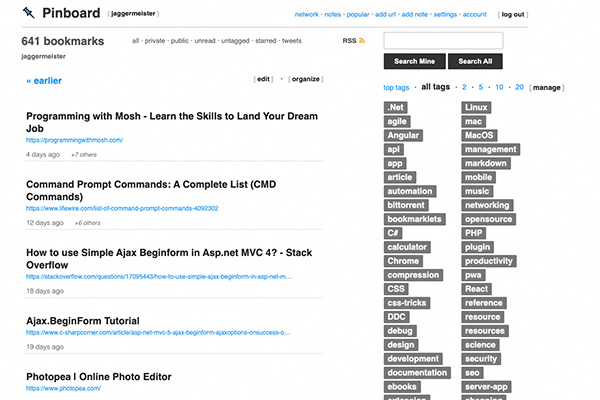Show untagged bookmarks
Image resolution: width=600 pixels, height=400 pixels.
pos(235,41)
